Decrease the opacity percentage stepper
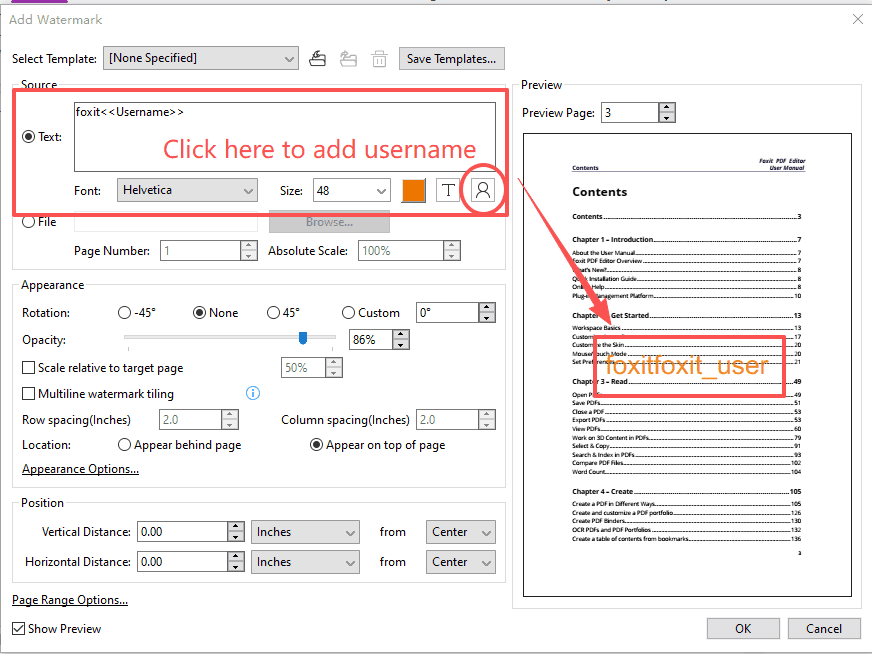 [400, 345]
